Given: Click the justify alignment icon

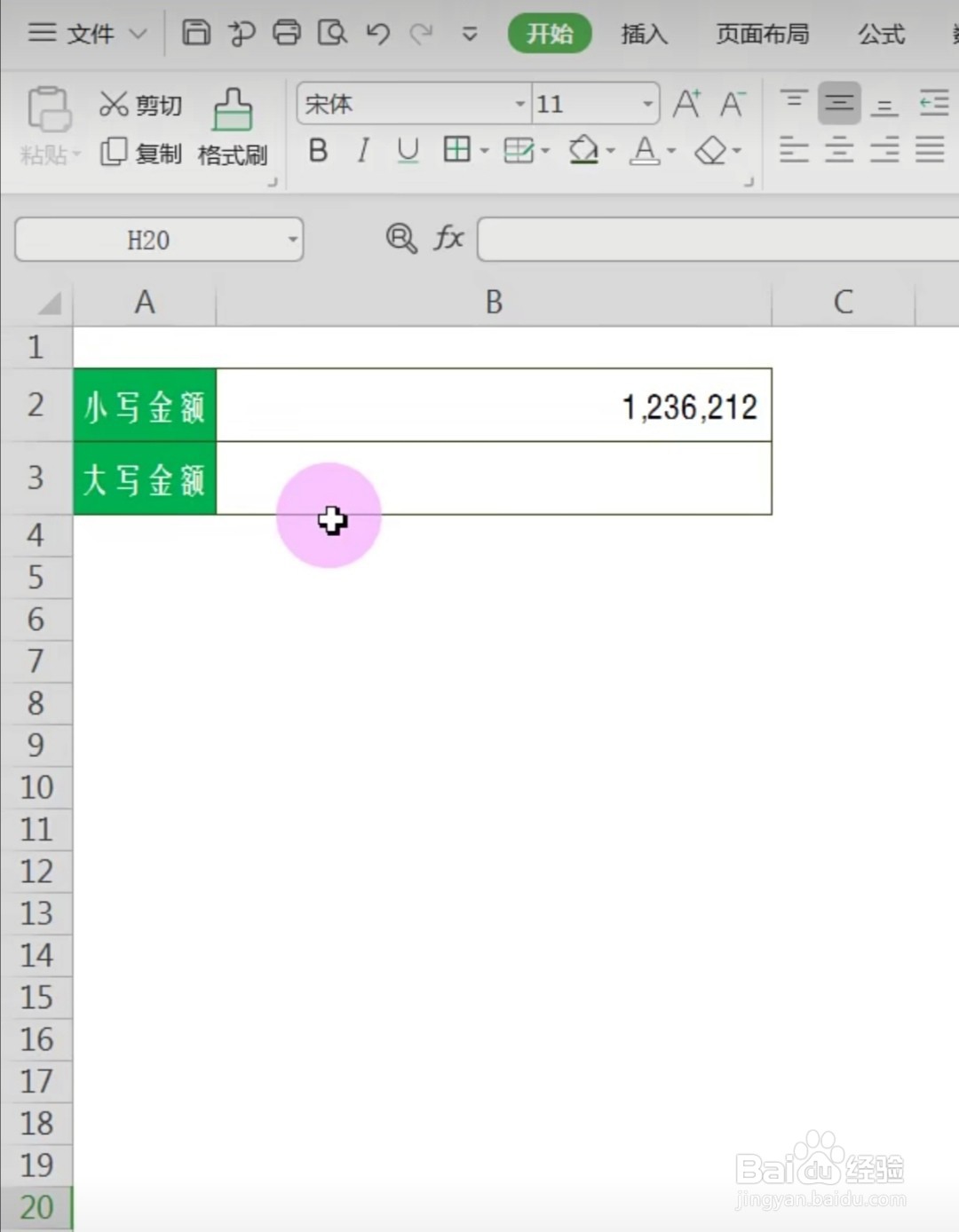Looking at the screenshot, I should click(x=930, y=149).
